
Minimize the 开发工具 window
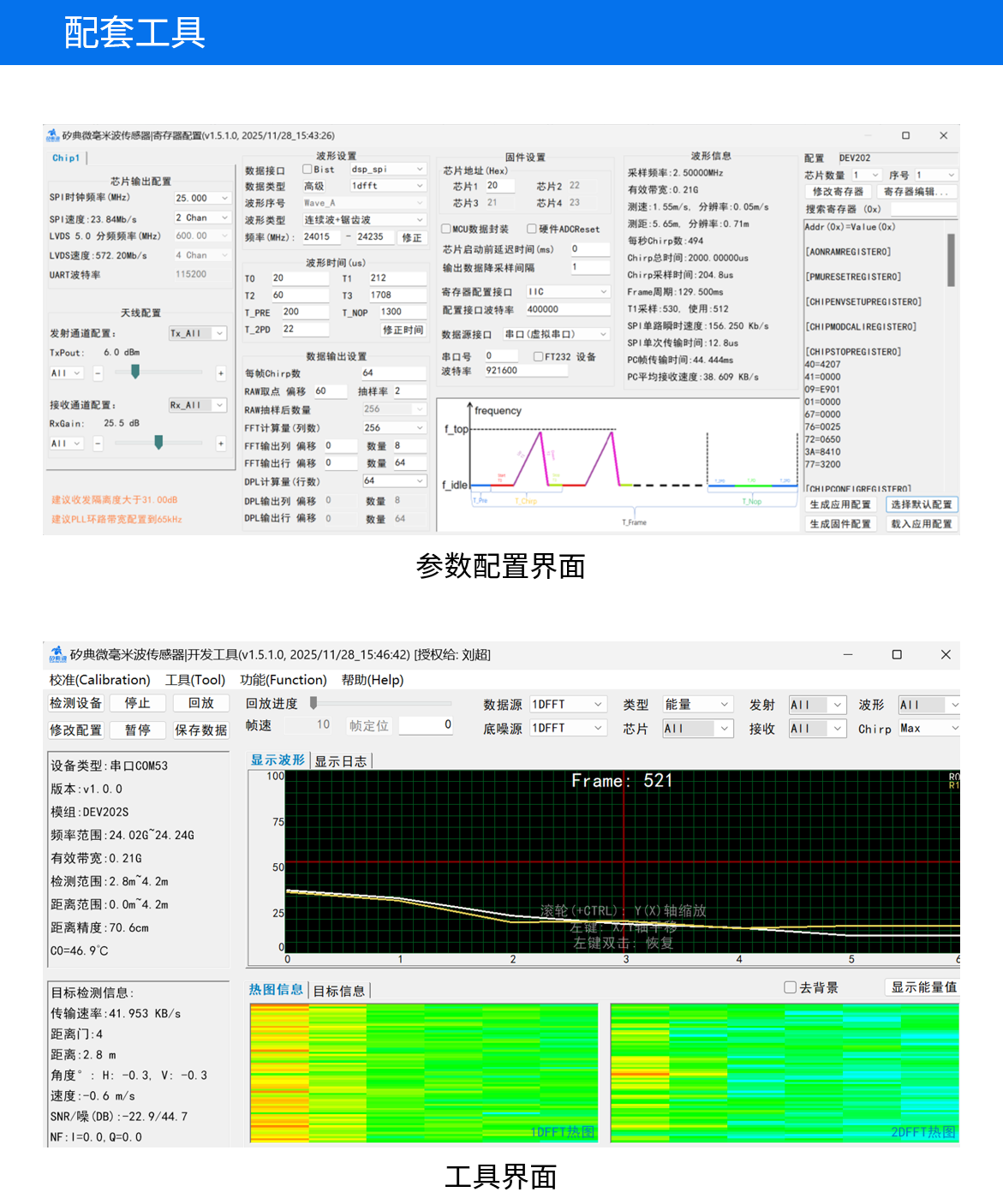pyautogui.click(x=848, y=654)
